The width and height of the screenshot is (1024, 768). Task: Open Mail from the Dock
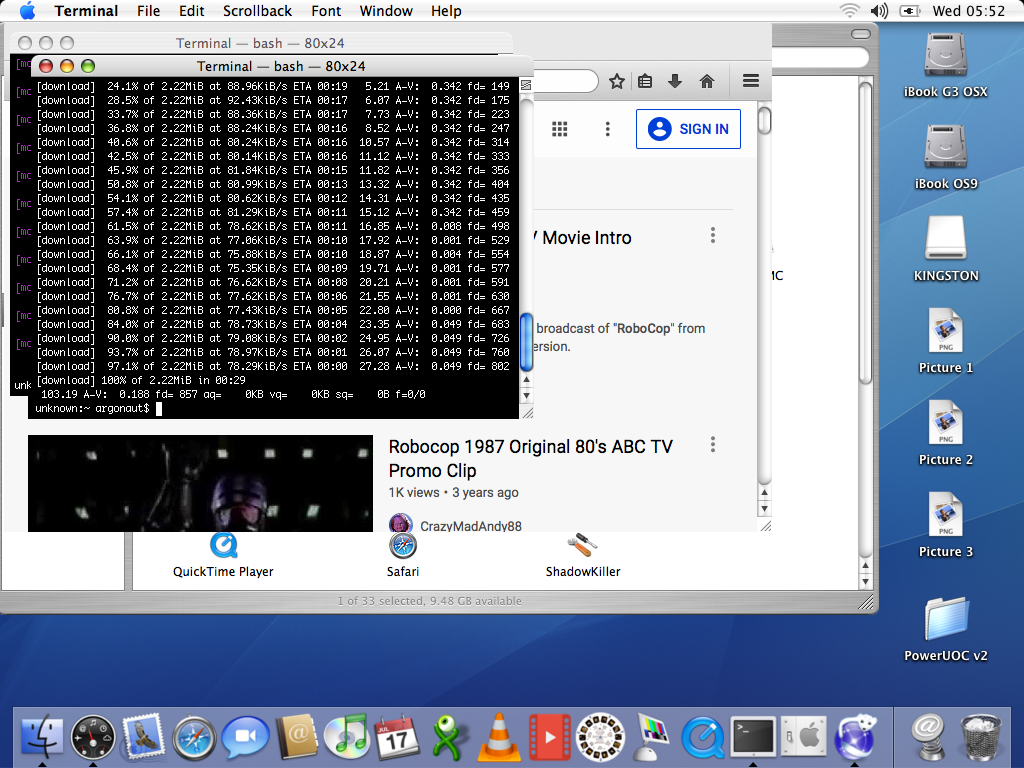coord(143,737)
